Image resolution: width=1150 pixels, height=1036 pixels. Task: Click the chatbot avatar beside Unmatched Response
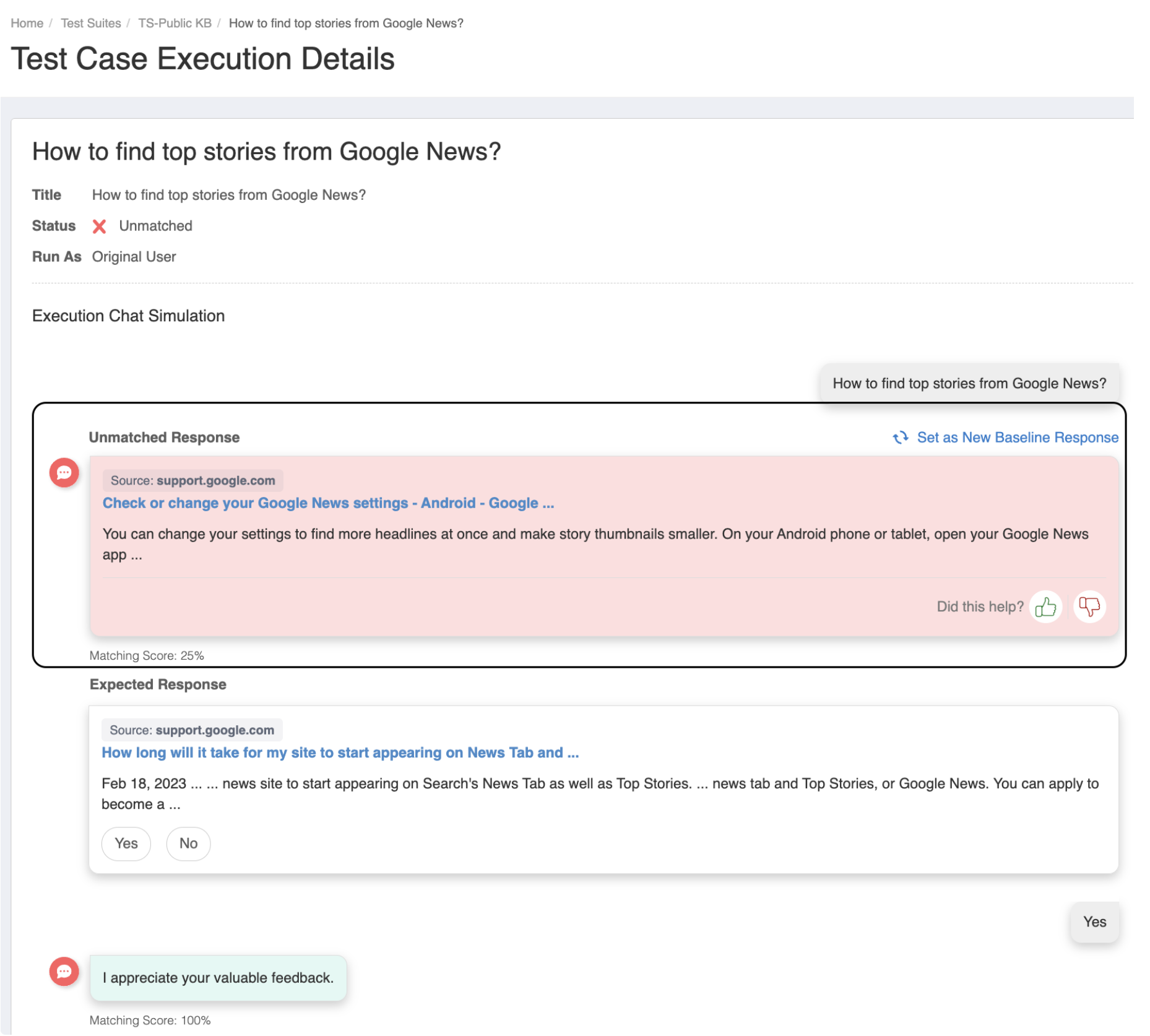coord(64,473)
